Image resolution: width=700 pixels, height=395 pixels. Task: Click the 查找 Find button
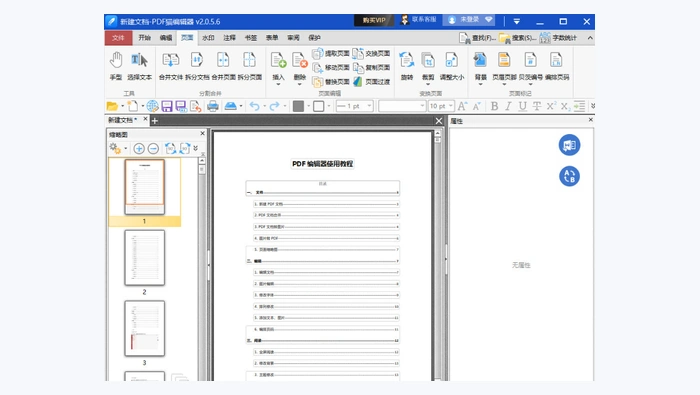coord(478,38)
